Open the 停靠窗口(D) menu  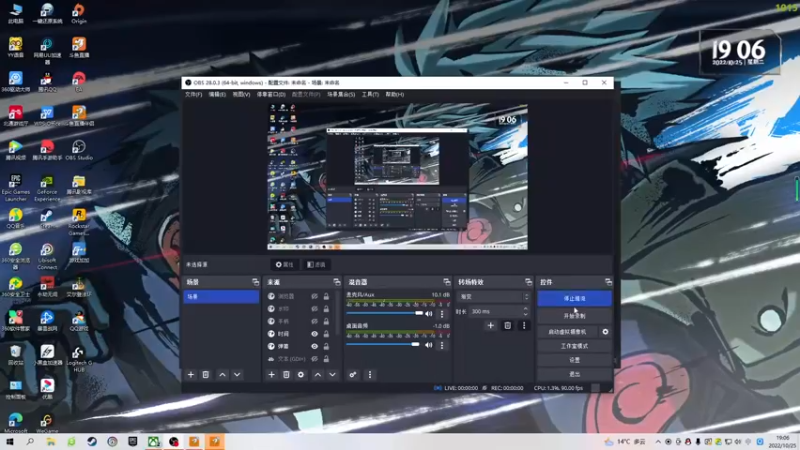(x=271, y=94)
